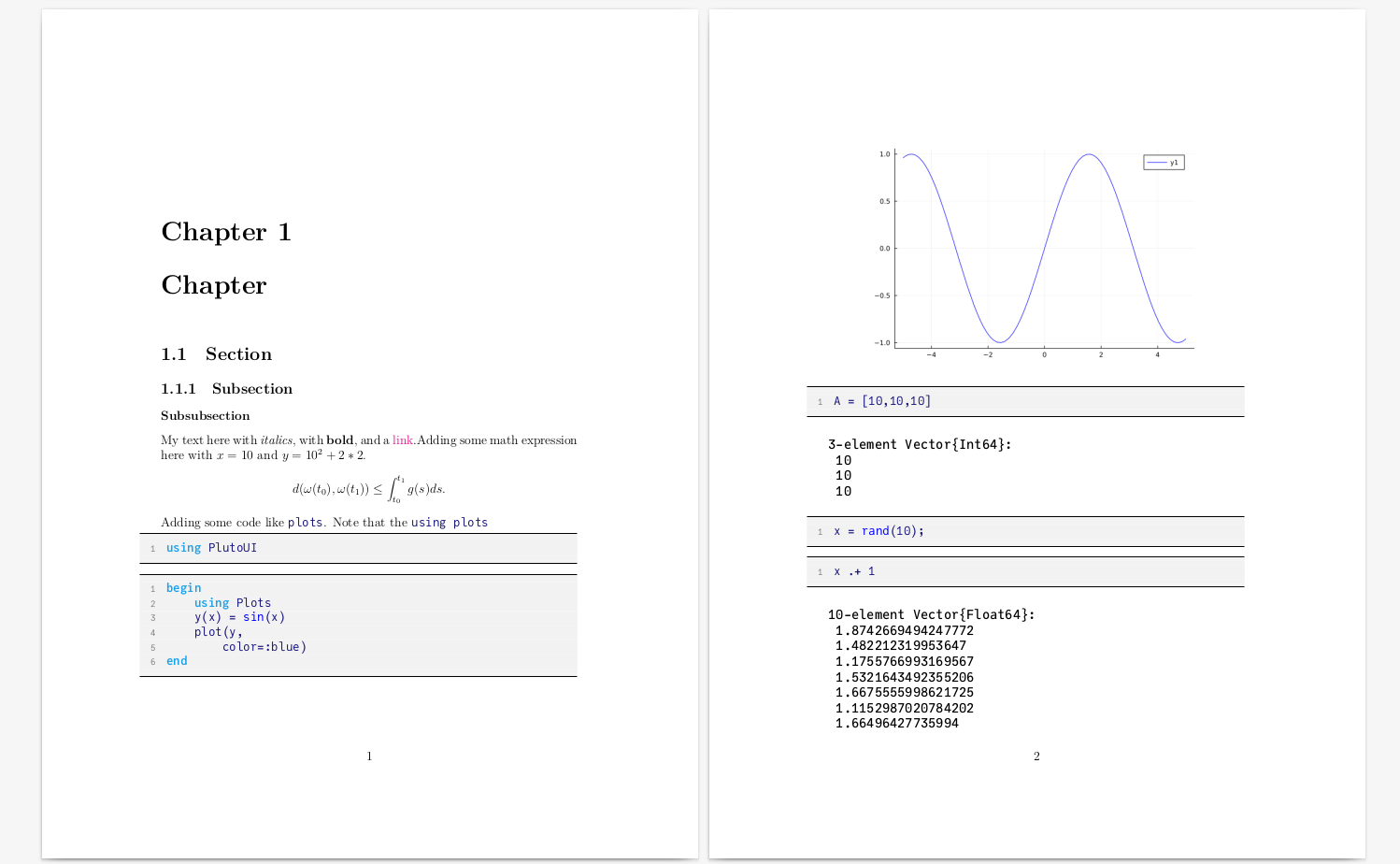The image size is (1400, 864).
Task: Click the italic word 'italics'
Action: (276, 440)
